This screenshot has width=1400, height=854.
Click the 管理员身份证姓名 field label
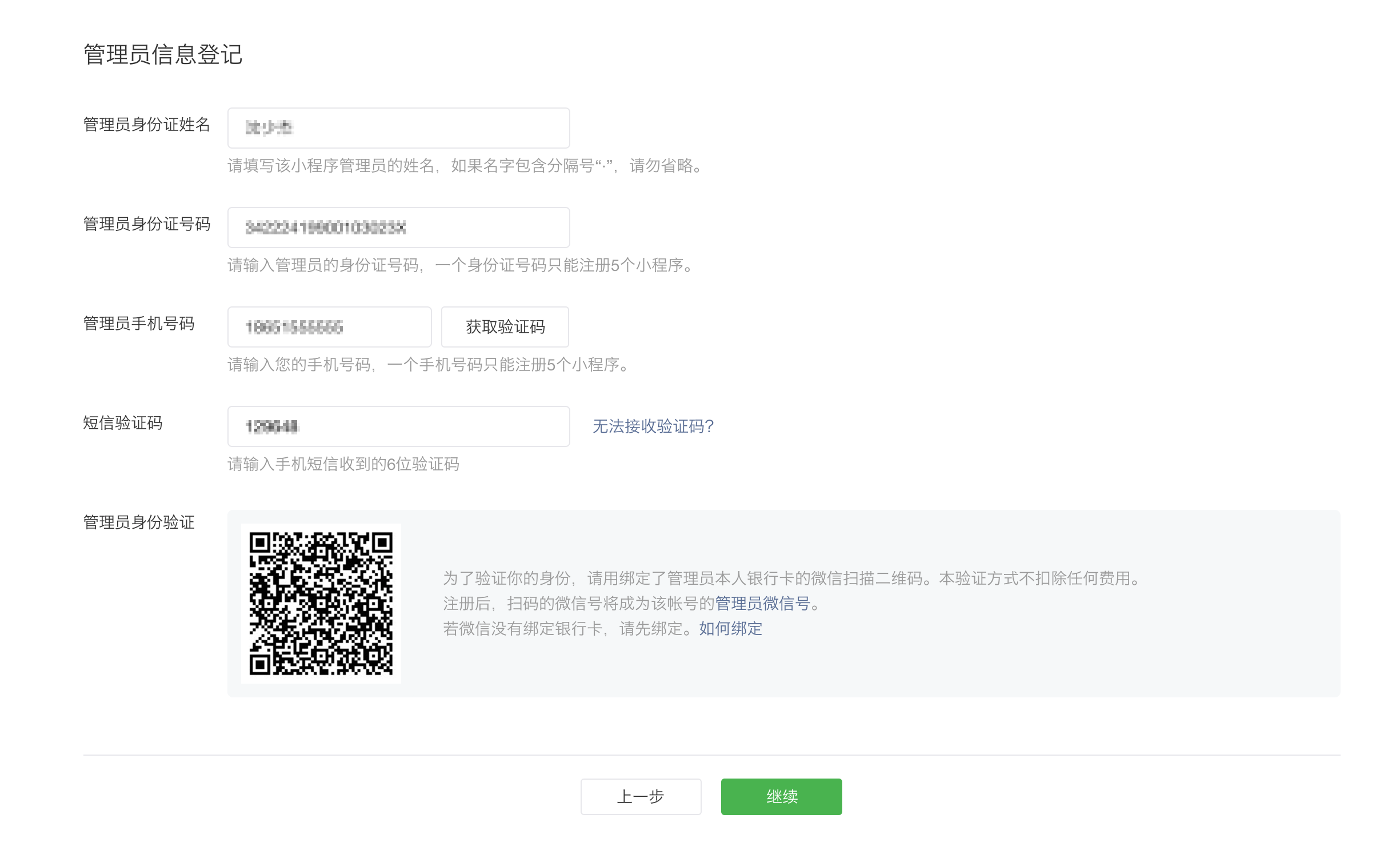click(147, 125)
